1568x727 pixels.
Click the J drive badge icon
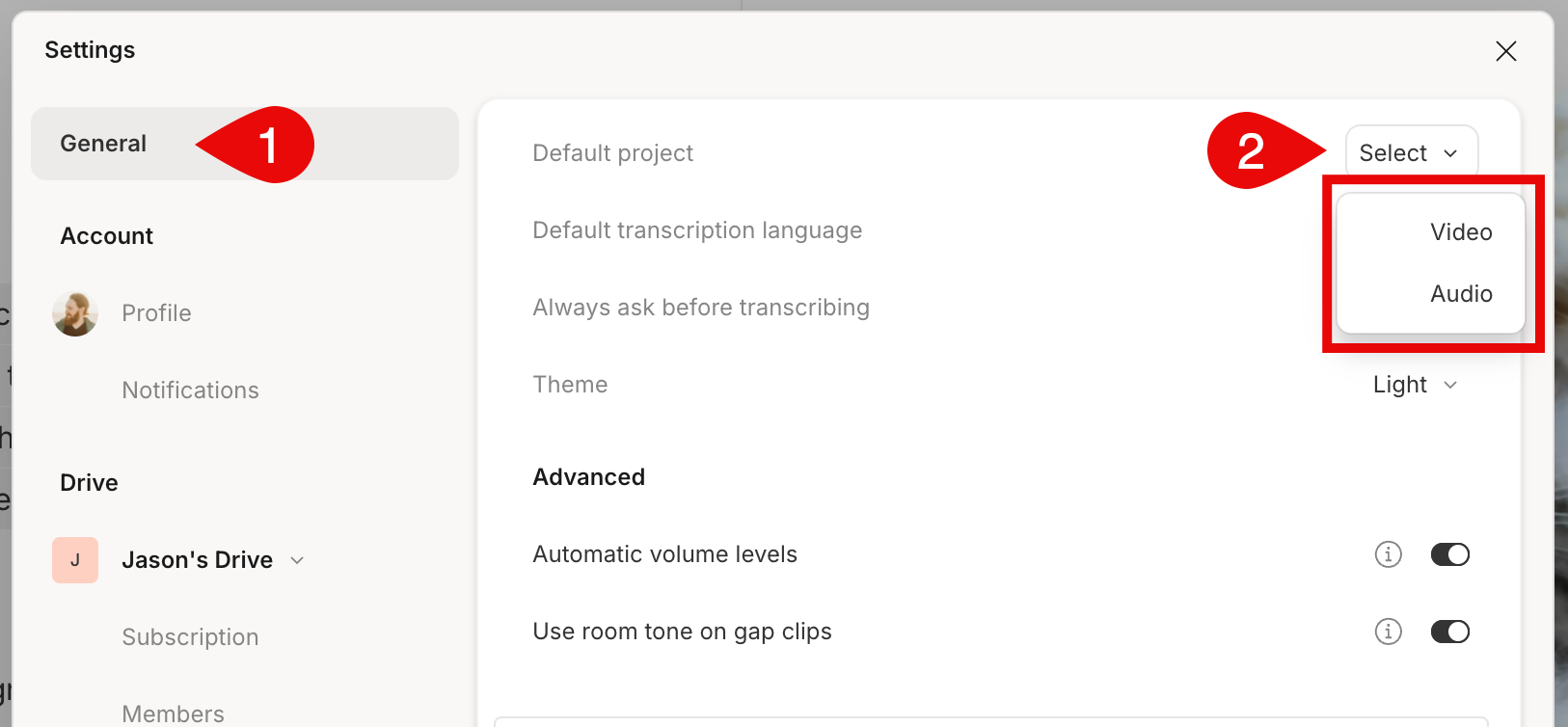point(75,560)
